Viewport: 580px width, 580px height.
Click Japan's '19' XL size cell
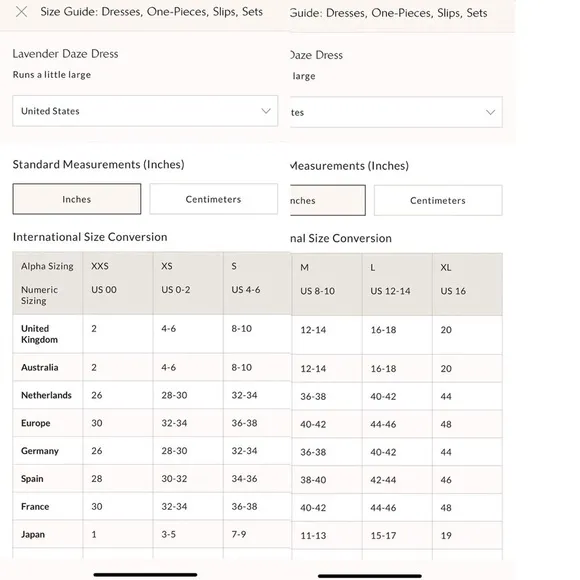pyautogui.click(x=446, y=536)
